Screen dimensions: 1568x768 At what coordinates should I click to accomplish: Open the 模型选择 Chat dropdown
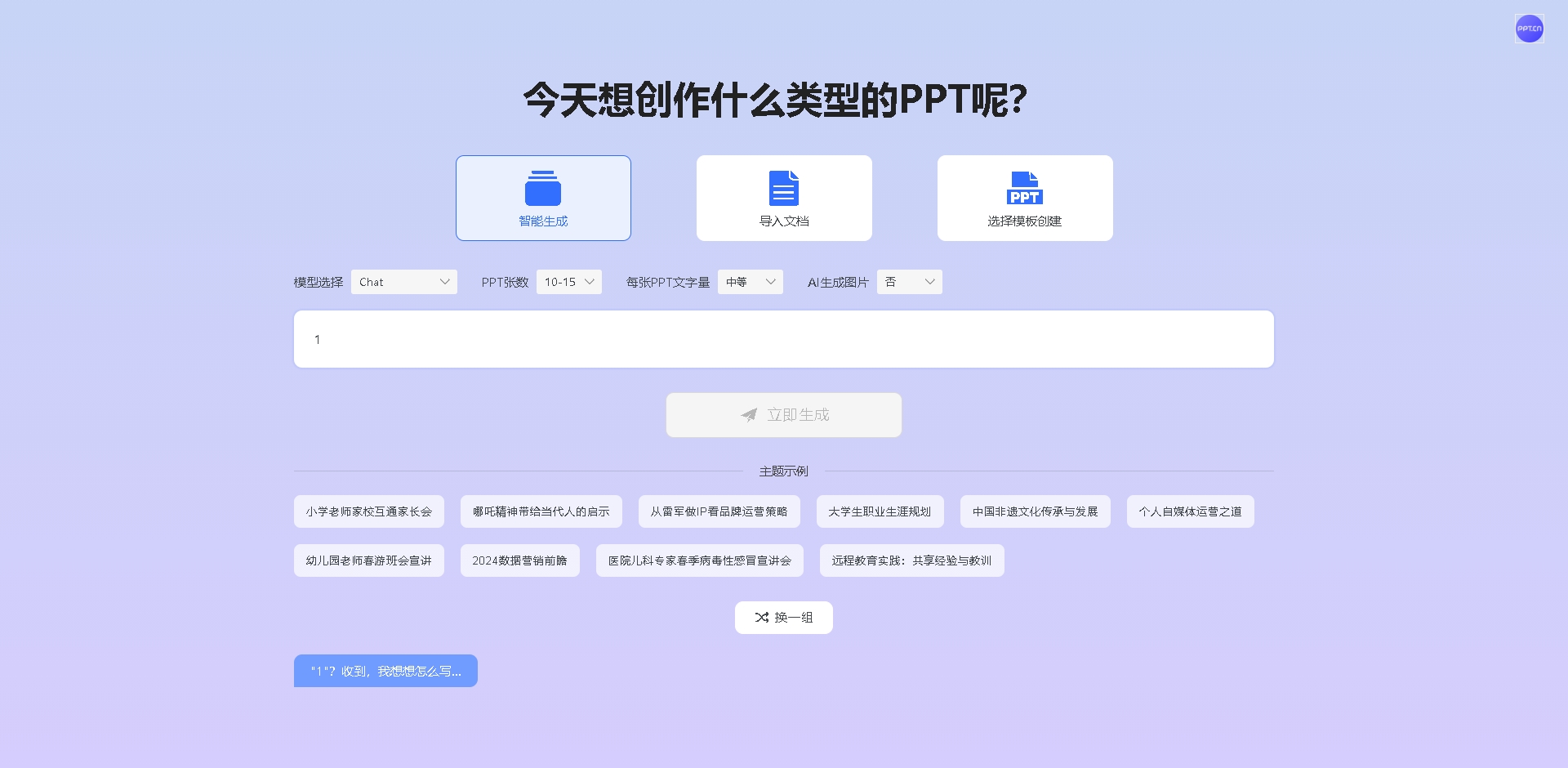(x=403, y=282)
